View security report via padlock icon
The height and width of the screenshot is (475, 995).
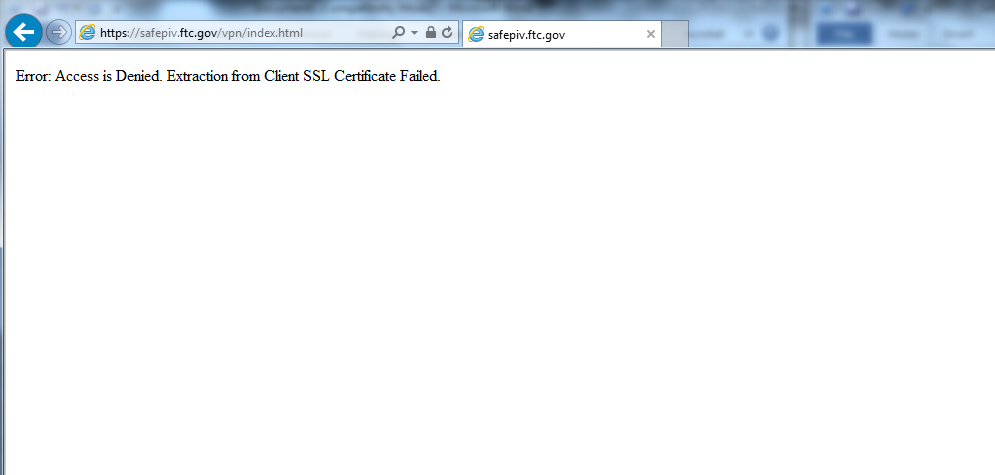pyautogui.click(x=431, y=32)
